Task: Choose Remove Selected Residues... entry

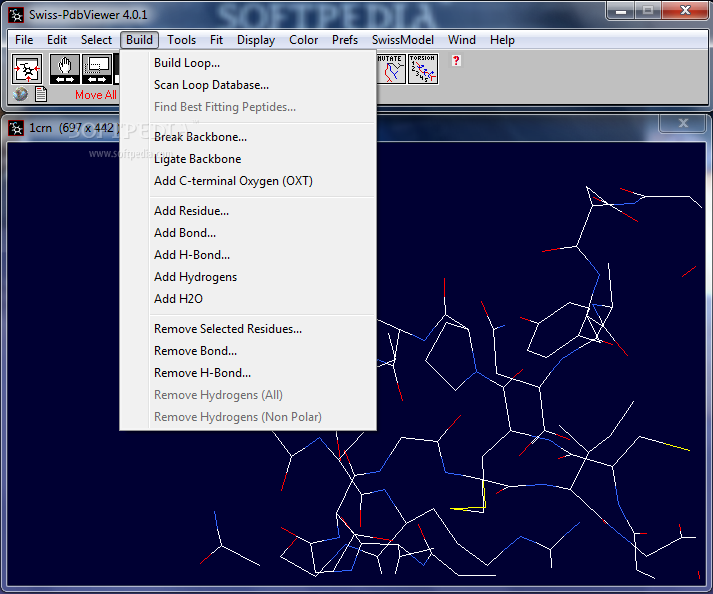Action: click(x=248, y=329)
